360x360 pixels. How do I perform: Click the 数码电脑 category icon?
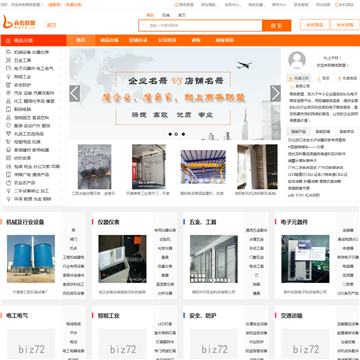coord(9,109)
